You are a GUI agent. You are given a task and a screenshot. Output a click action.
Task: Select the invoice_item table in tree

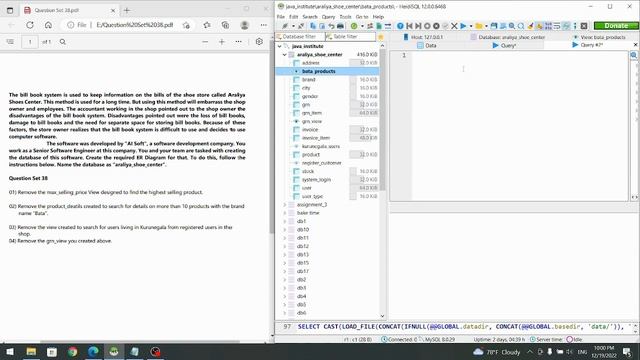click(316, 138)
